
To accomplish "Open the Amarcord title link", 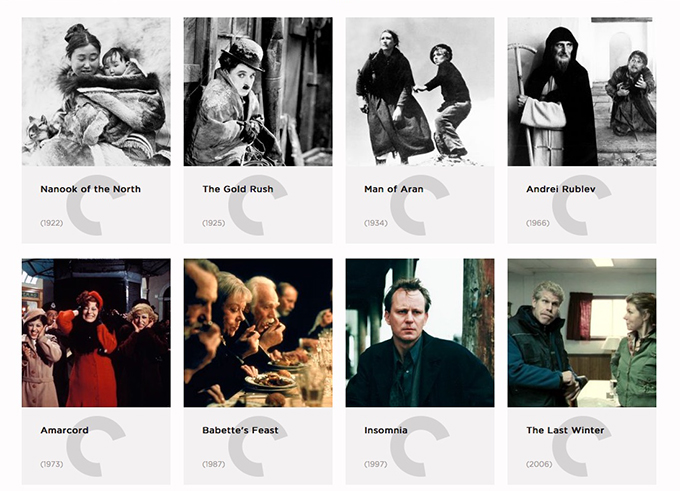I will tap(64, 430).
